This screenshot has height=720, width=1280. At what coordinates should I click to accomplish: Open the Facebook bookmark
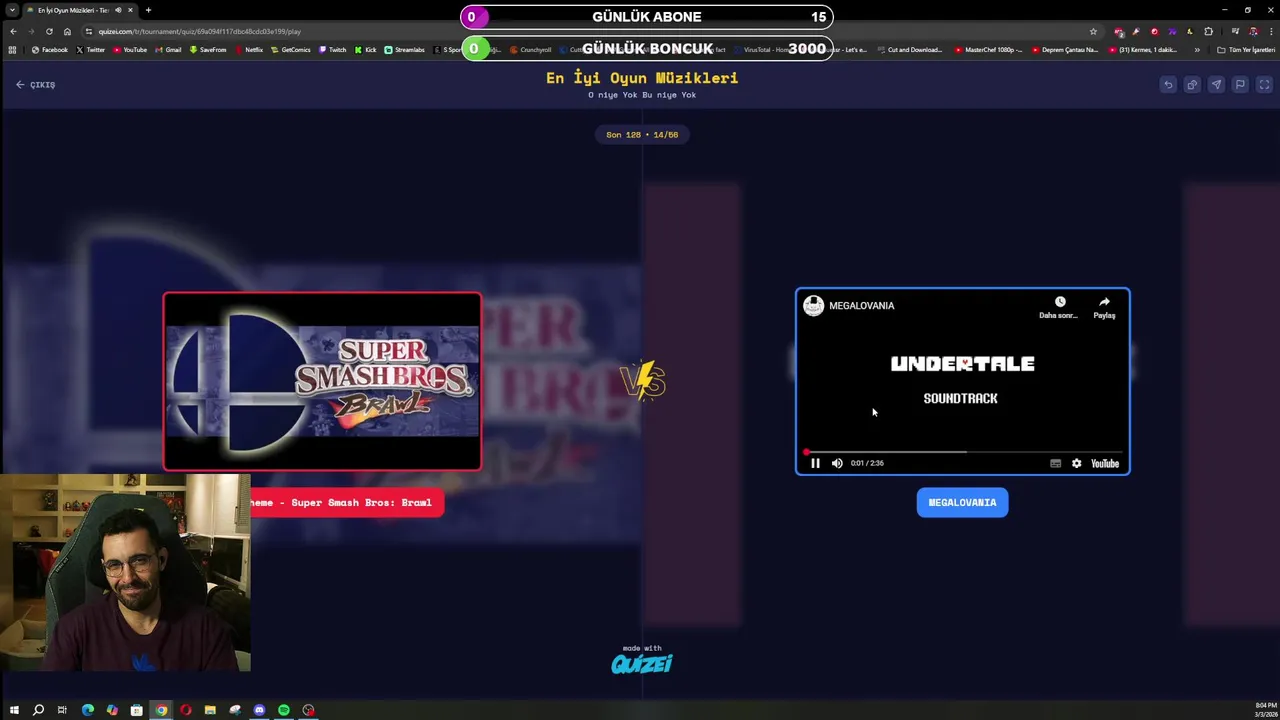[50, 49]
